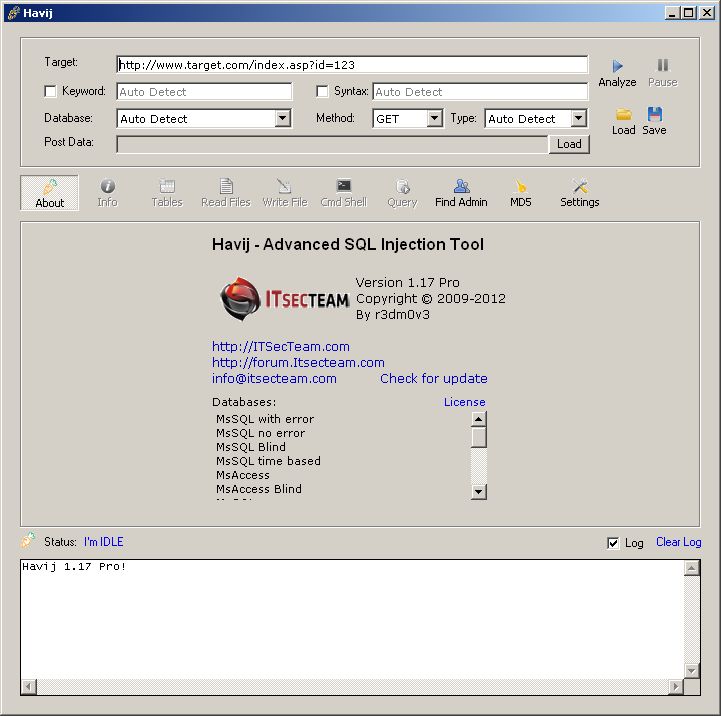Click log pane scroll right arrow

point(675,687)
